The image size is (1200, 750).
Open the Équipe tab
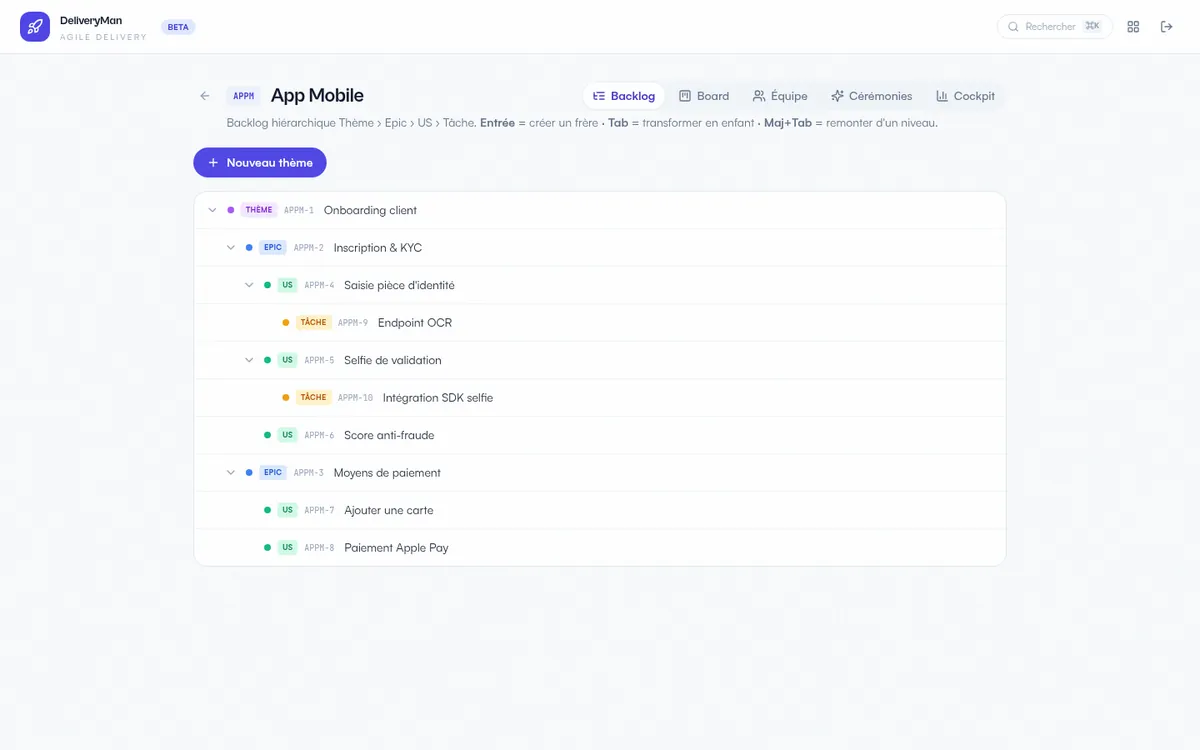pyautogui.click(x=780, y=96)
